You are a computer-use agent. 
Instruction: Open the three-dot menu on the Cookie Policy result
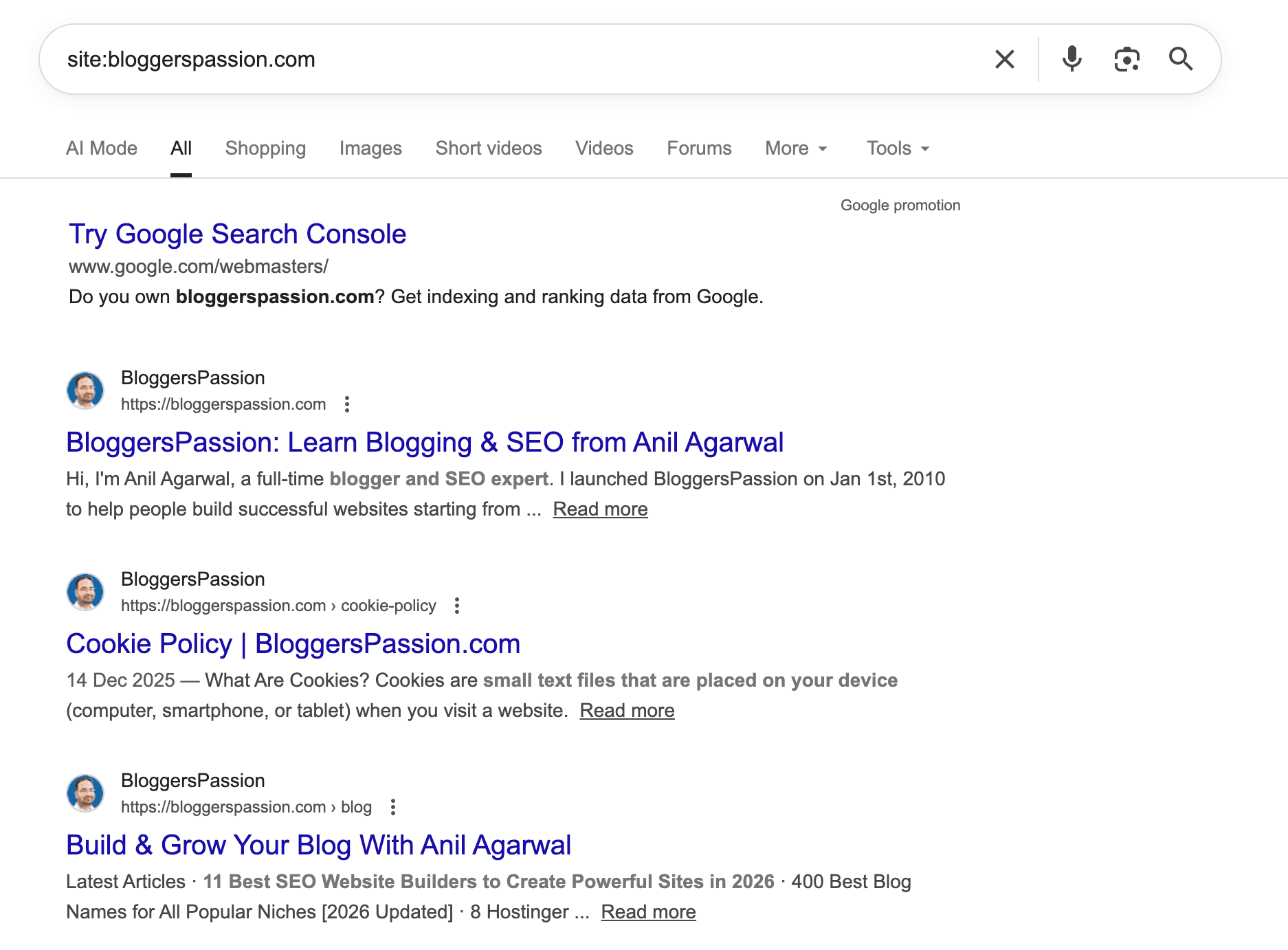457,606
